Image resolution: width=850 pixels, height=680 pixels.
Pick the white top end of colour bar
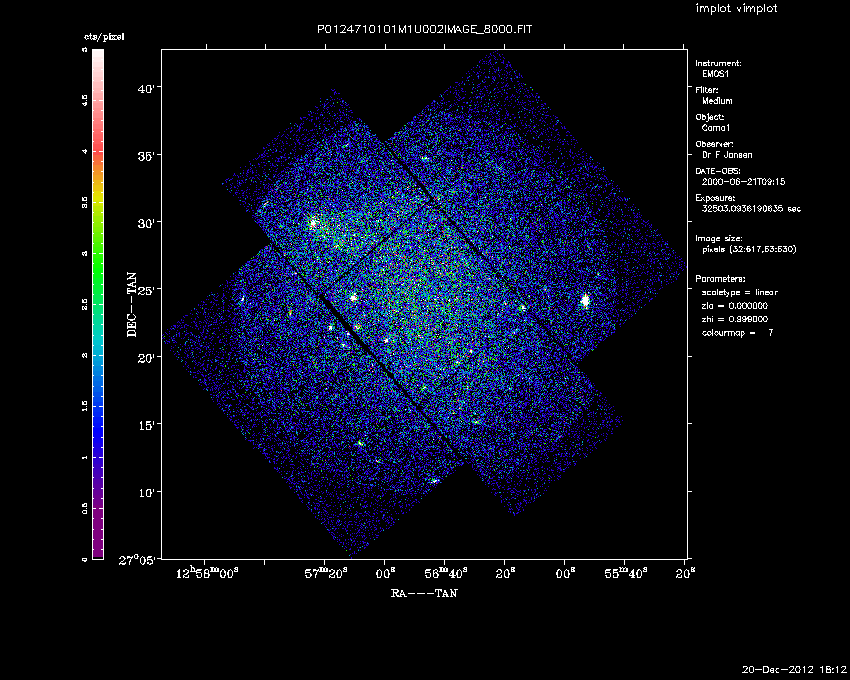[x=98, y=54]
